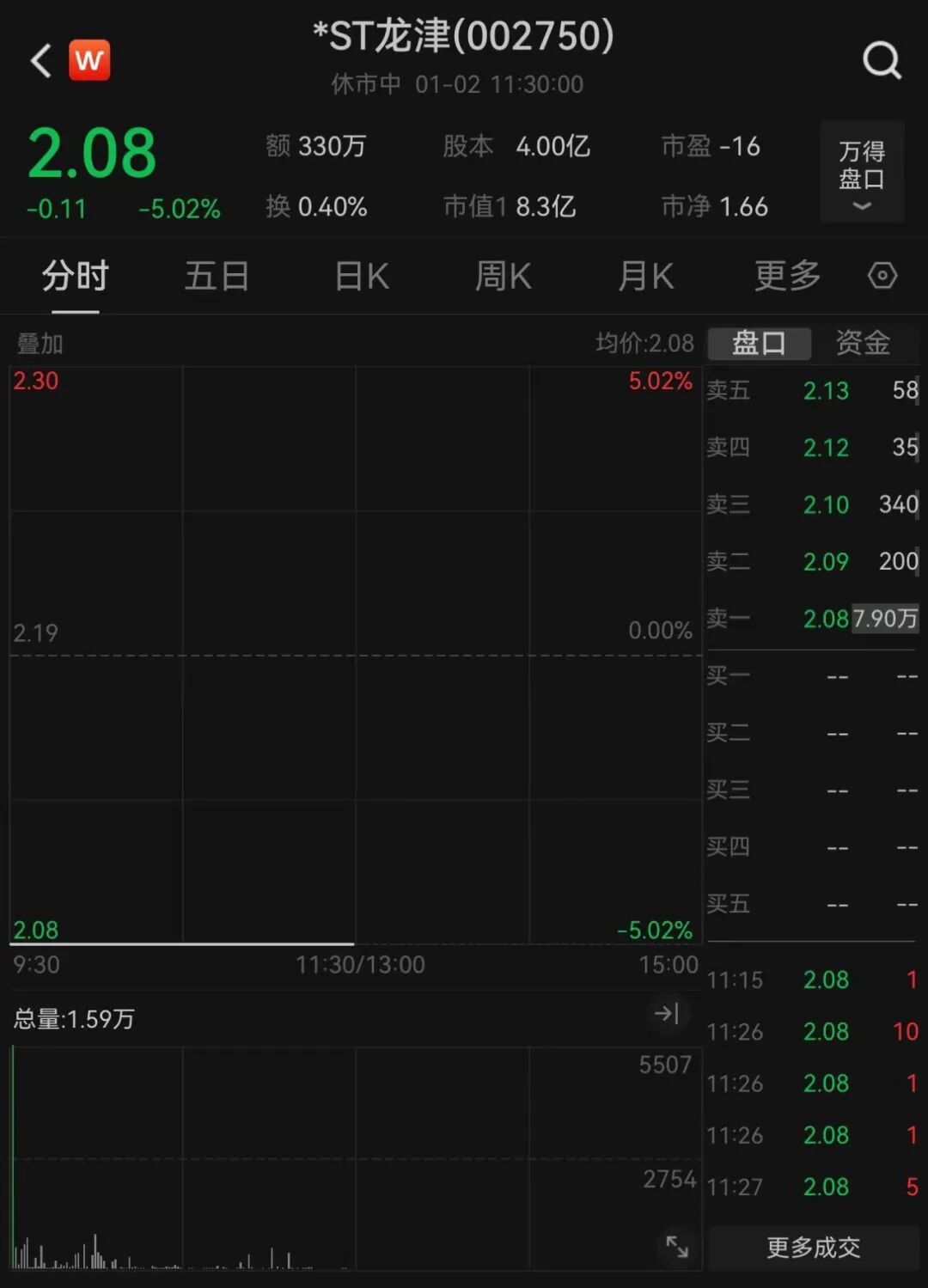Open the 更多 chart type options

pos(785,275)
